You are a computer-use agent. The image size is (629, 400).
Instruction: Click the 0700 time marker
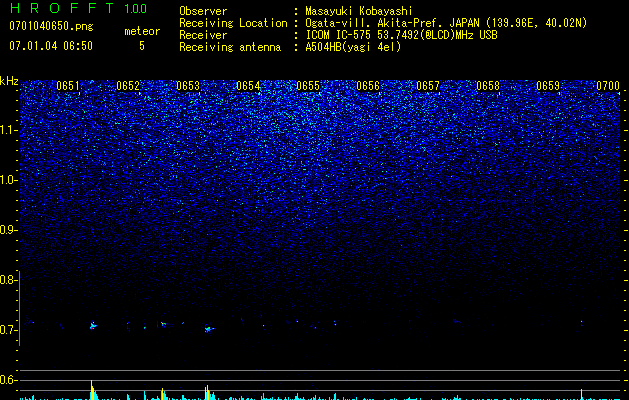tap(608, 86)
